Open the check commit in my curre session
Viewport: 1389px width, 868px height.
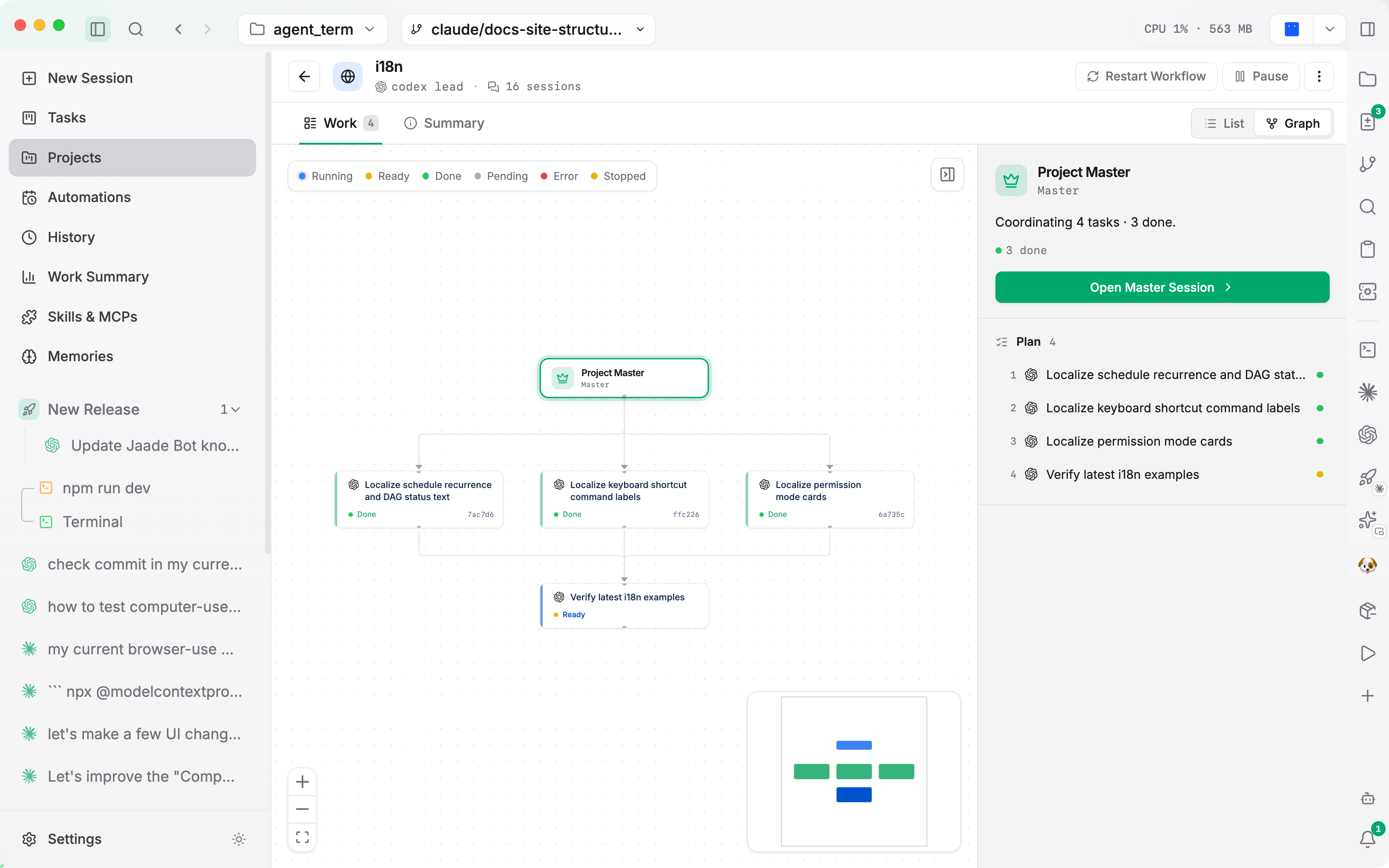coord(132,564)
